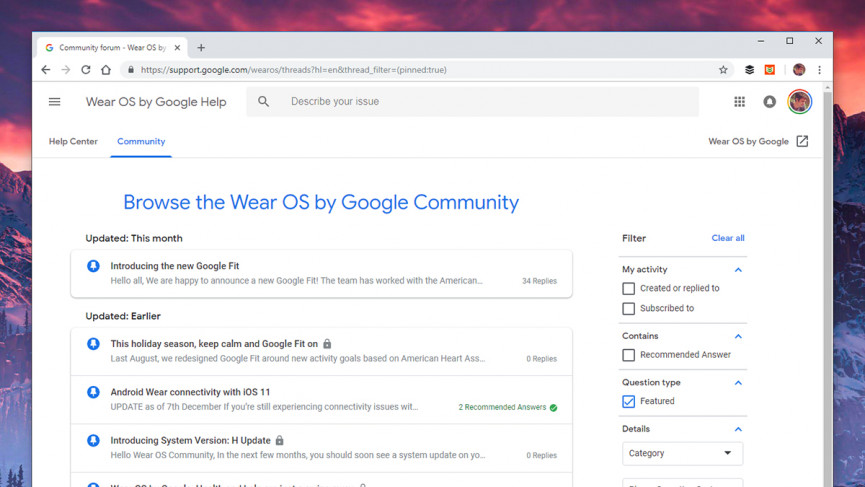Check the Created or replied to box

(628, 288)
